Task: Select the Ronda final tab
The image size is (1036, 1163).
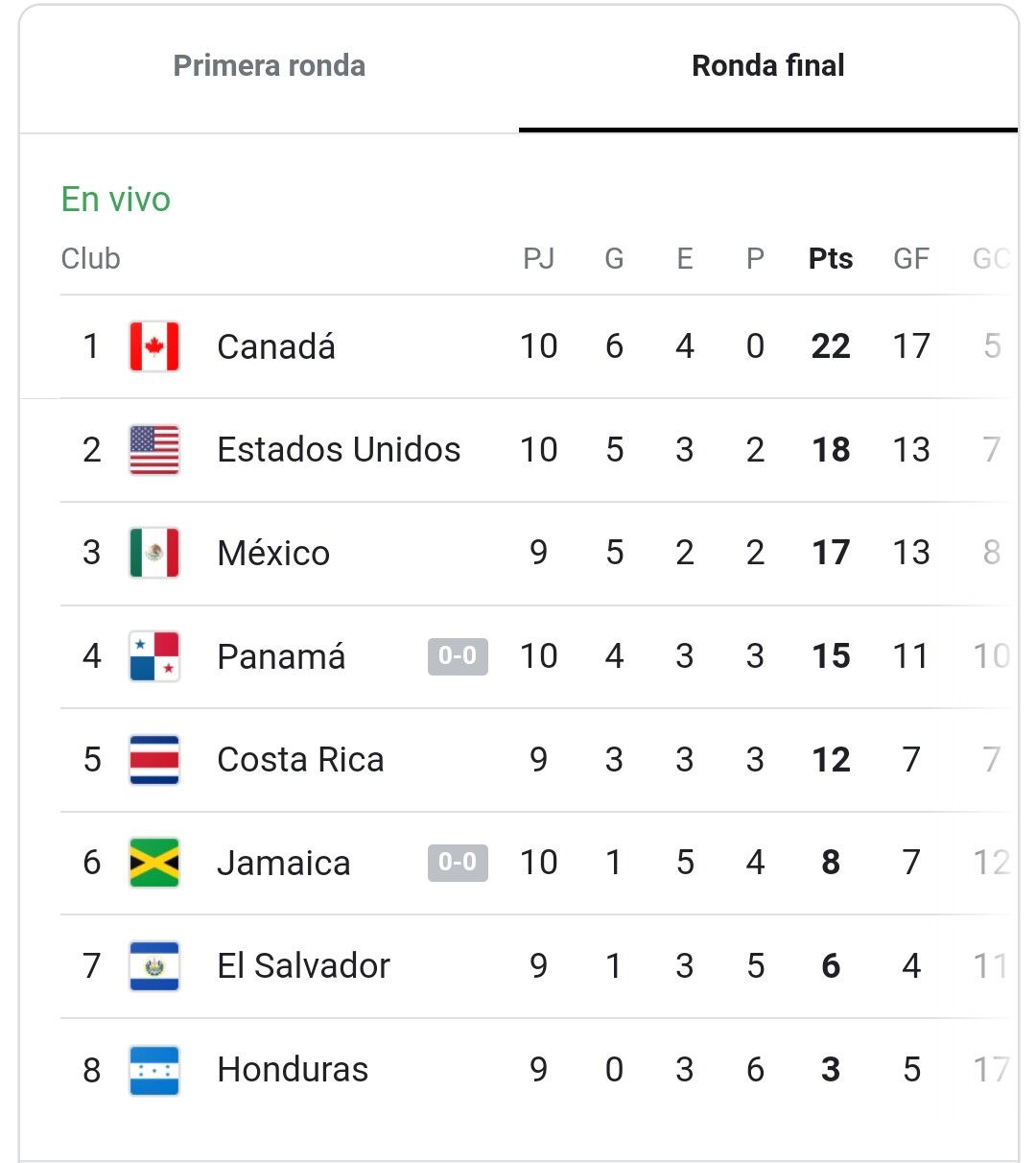Action: (768, 66)
